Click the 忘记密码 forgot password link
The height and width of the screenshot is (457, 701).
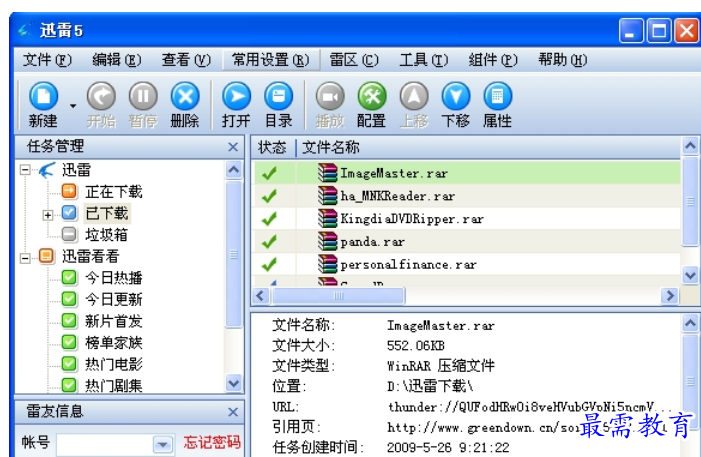[x=212, y=442]
